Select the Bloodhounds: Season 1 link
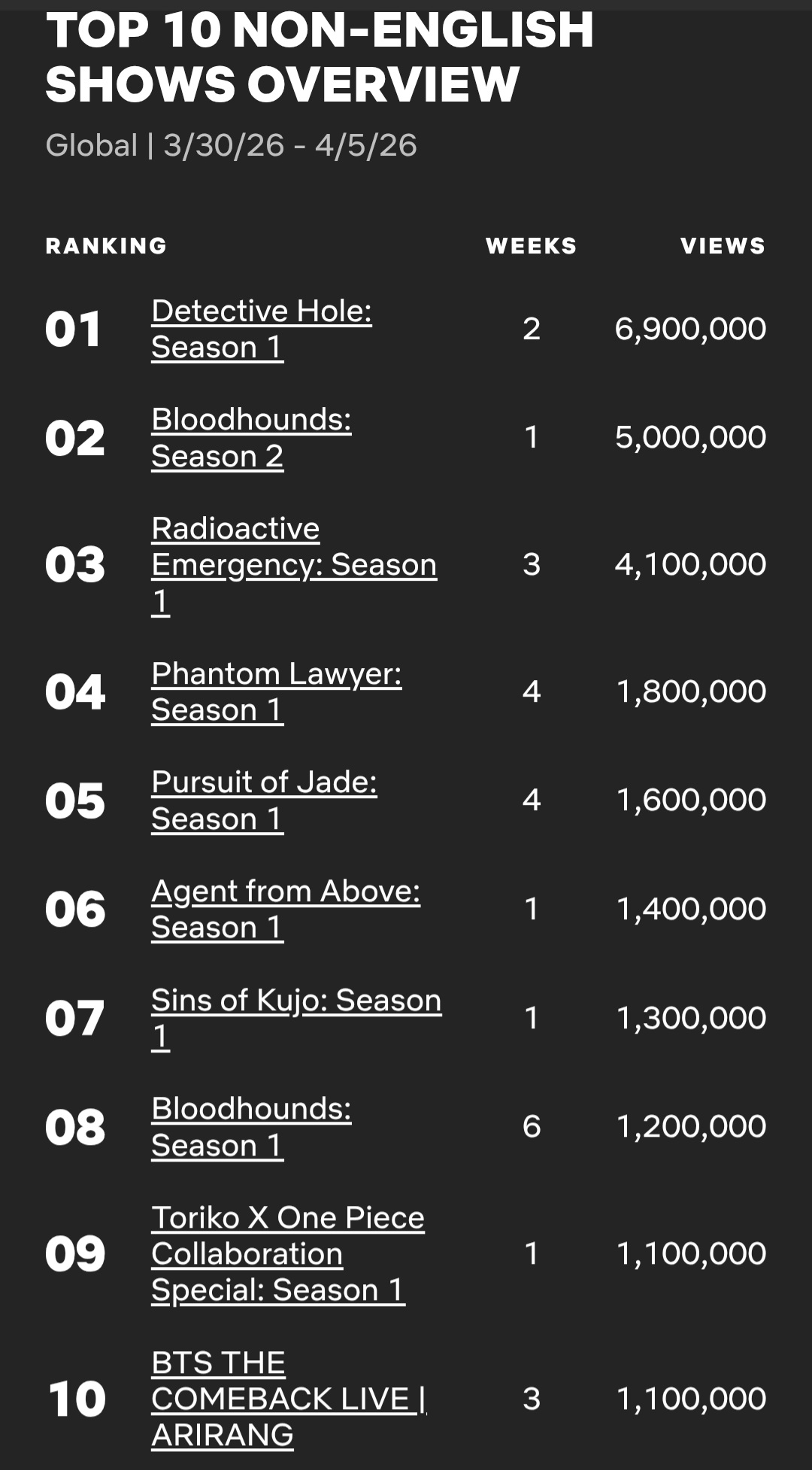 click(x=251, y=1127)
